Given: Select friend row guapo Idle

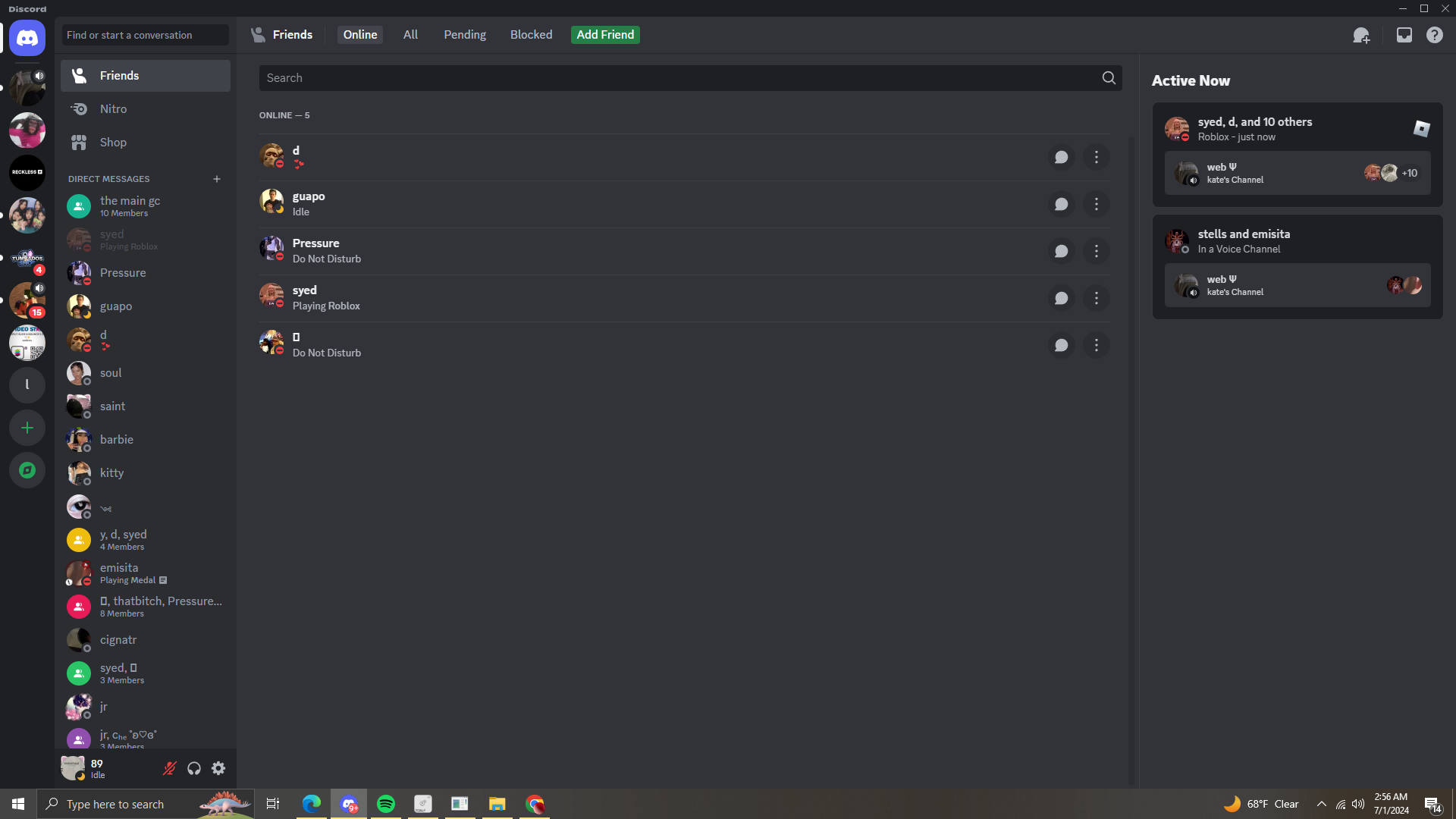Looking at the screenshot, I should [684, 204].
